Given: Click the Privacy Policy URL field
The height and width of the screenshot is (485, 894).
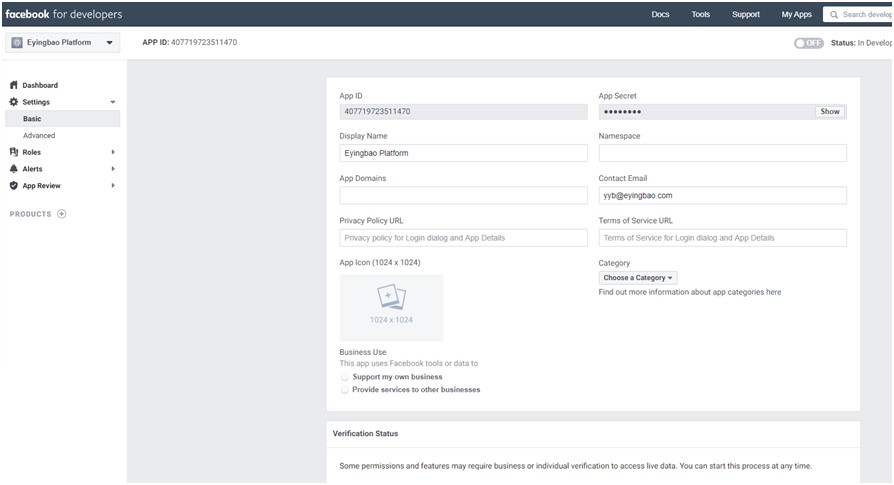Looking at the screenshot, I should tap(463, 238).
